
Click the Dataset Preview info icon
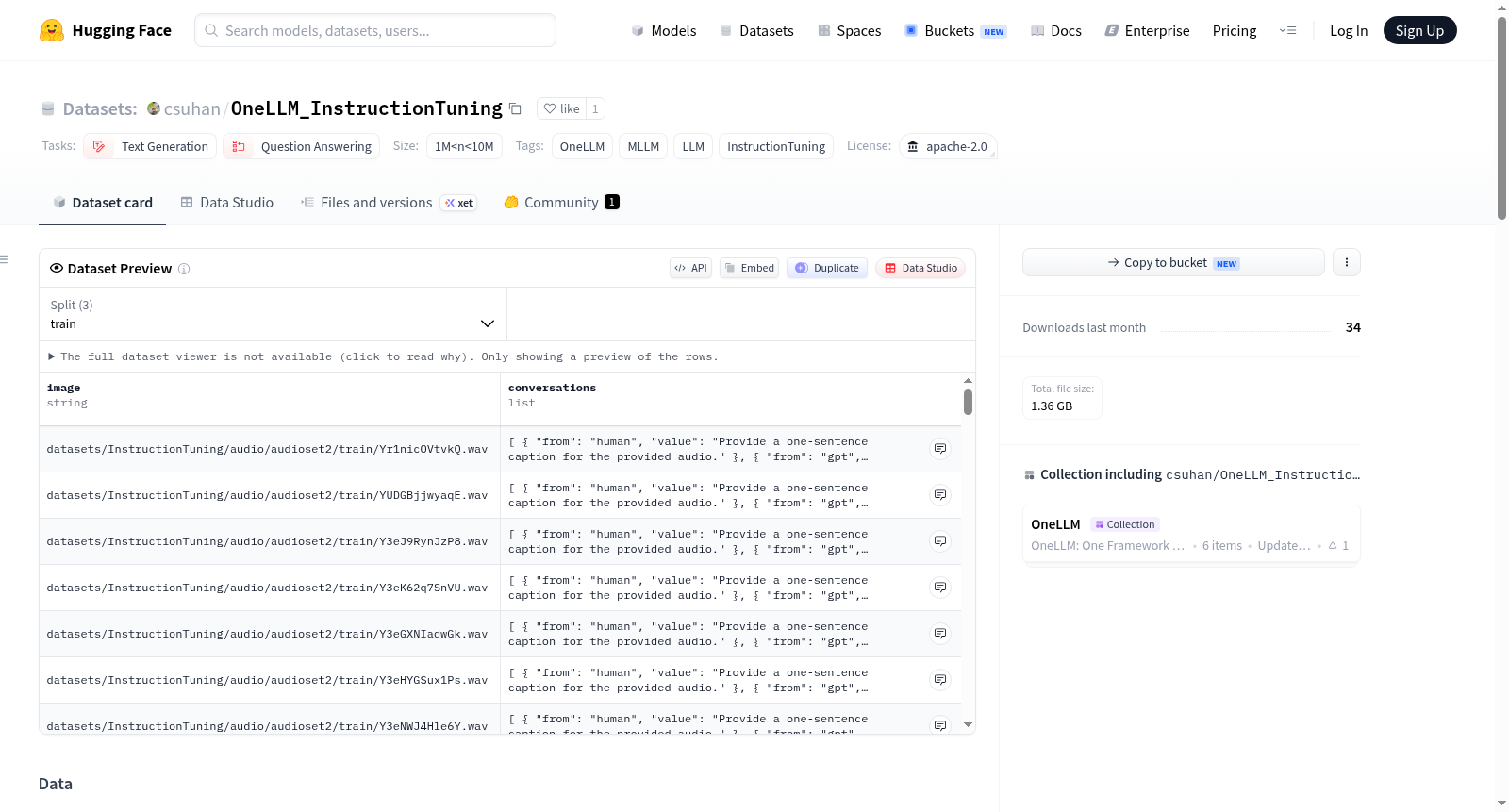pyautogui.click(x=184, y=269)
